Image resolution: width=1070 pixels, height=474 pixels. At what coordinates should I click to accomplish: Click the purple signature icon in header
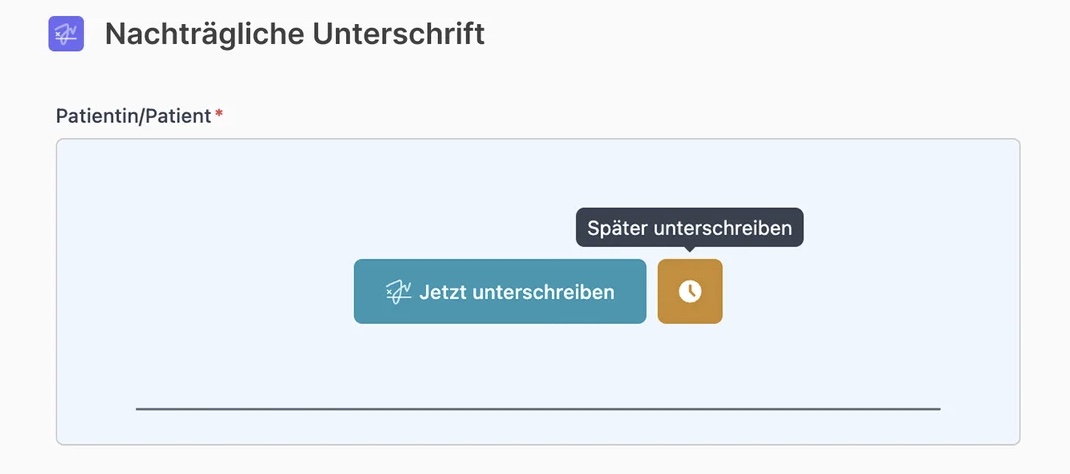click(x=66, y=33)
